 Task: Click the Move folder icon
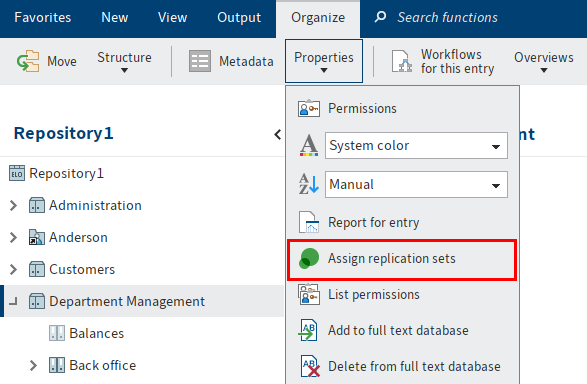click(x=28, y=61)
